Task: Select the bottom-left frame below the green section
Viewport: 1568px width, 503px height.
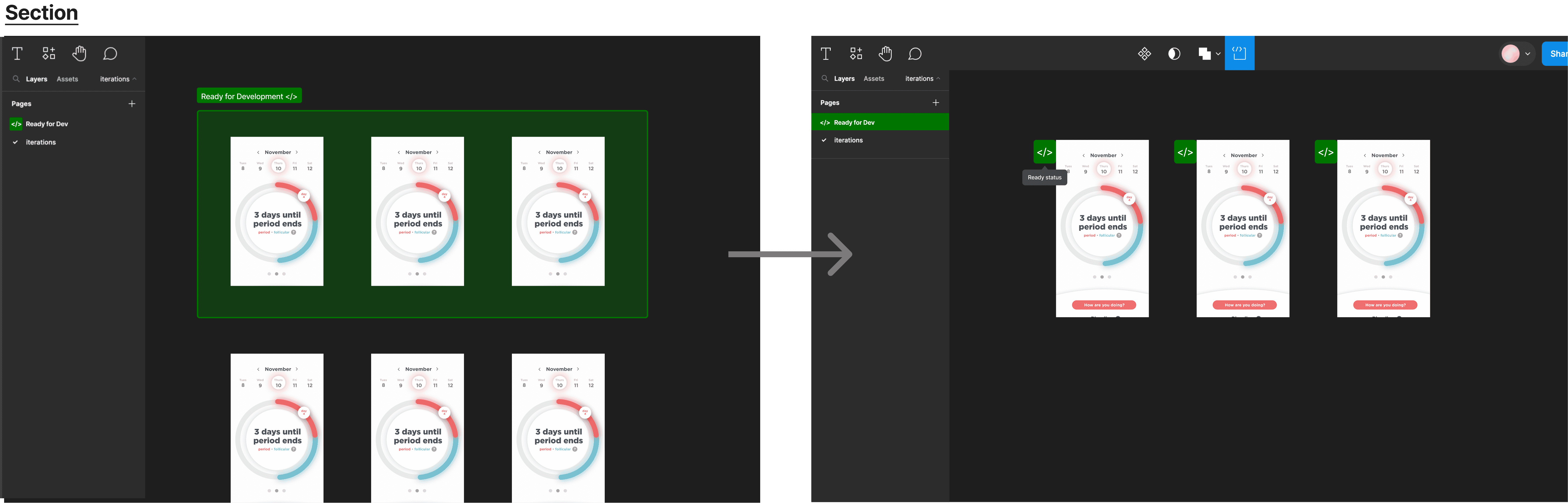Action: point(277,428)
